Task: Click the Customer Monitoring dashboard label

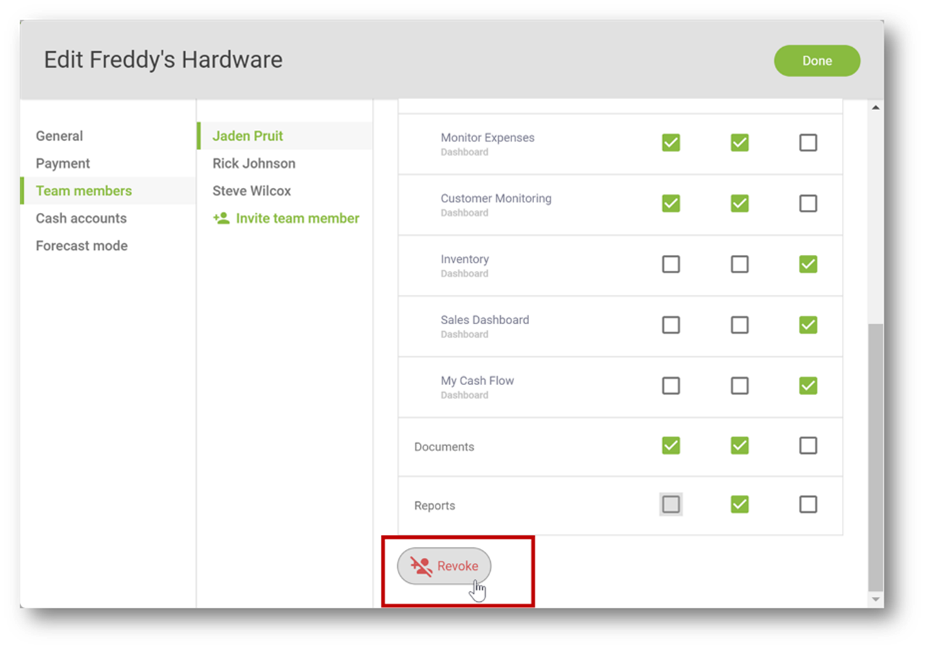Action: click(x=496, y=198)
